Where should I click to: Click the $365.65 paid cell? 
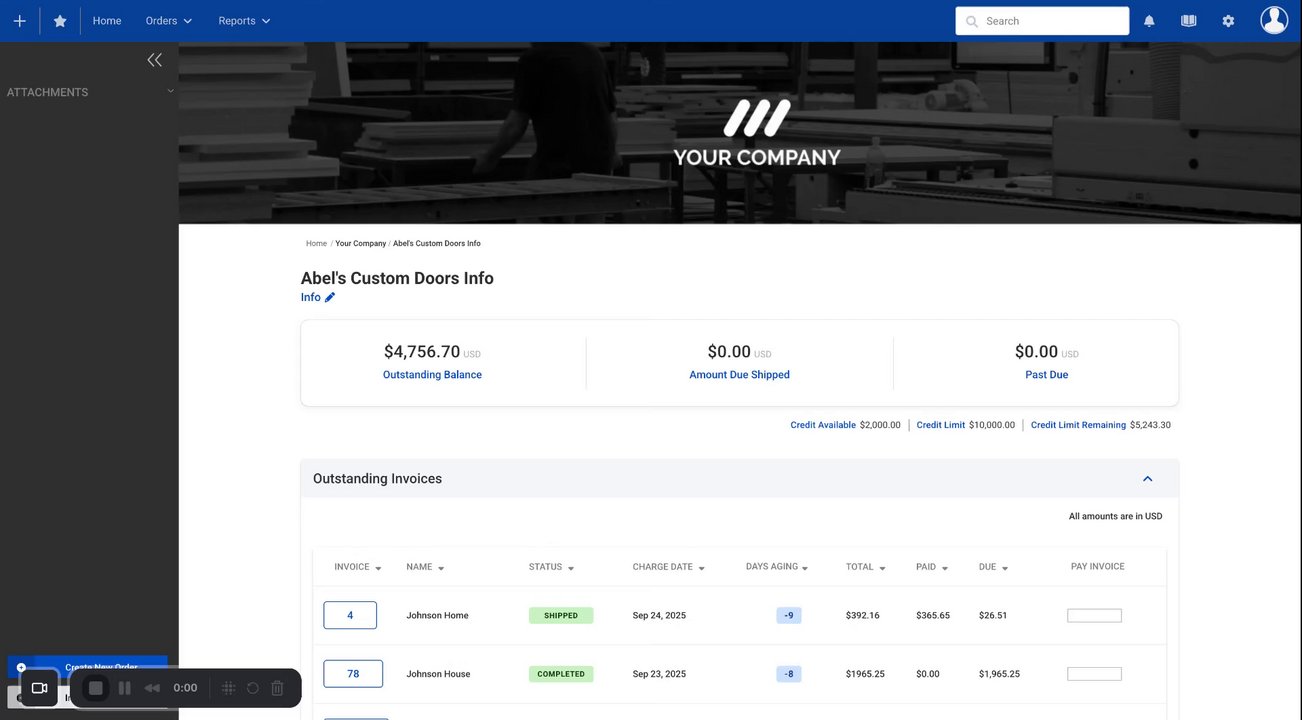click(933, 616)
